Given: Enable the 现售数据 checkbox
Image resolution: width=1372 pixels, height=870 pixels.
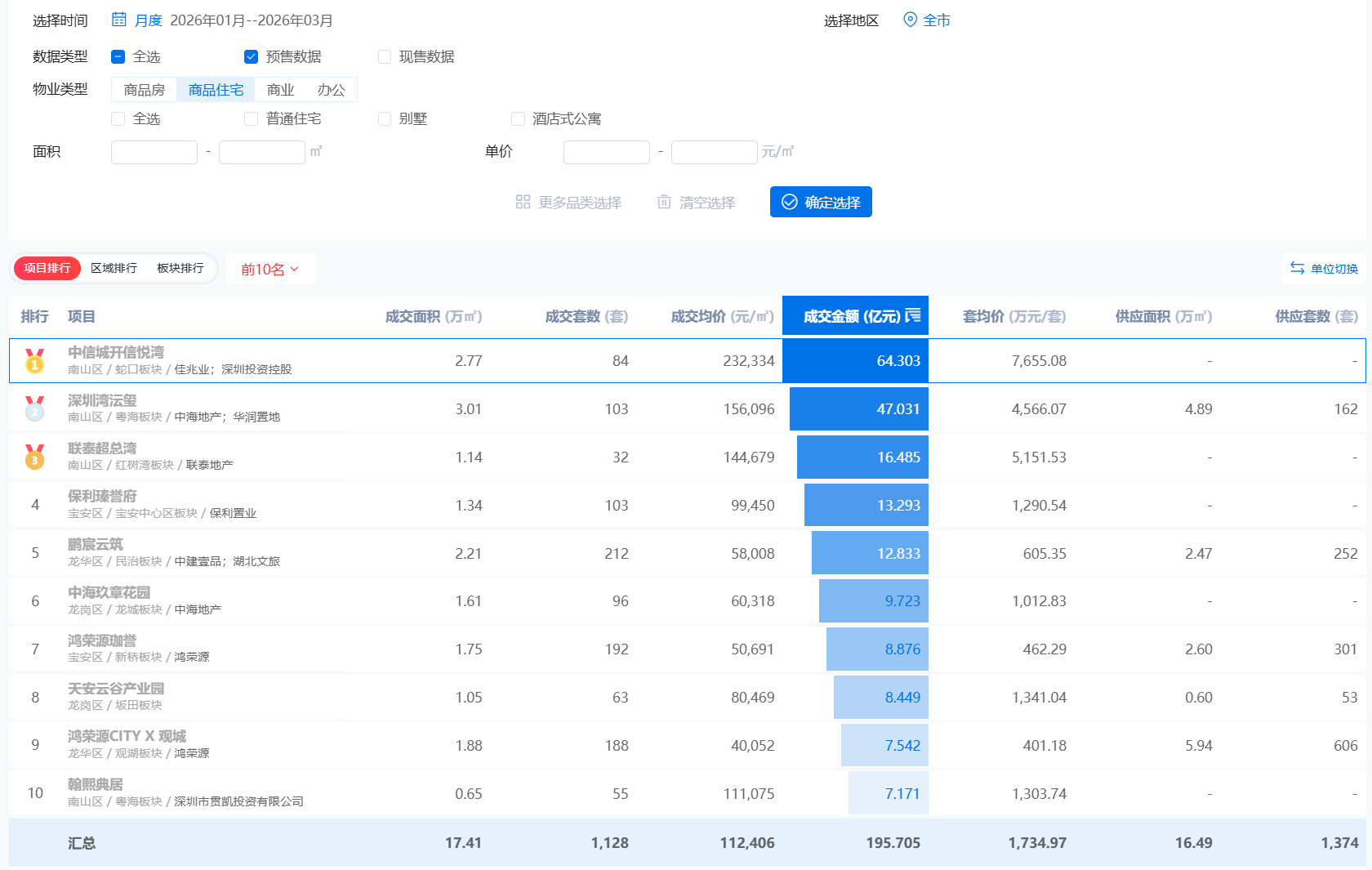Looking at the screenshot, I should [384, 56].
